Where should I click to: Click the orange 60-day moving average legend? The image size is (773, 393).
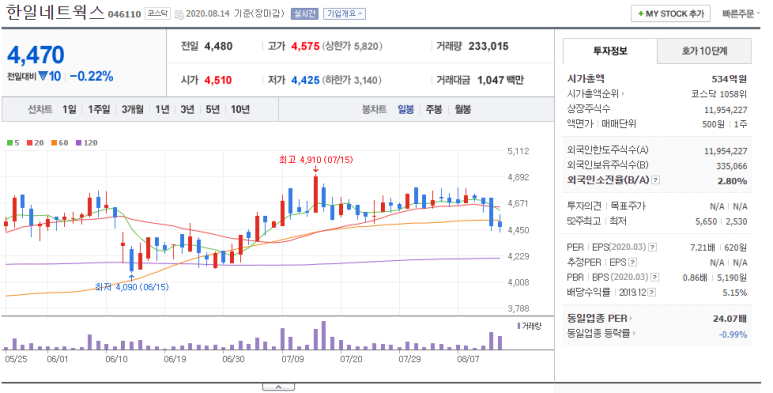[x=60, y=143]
